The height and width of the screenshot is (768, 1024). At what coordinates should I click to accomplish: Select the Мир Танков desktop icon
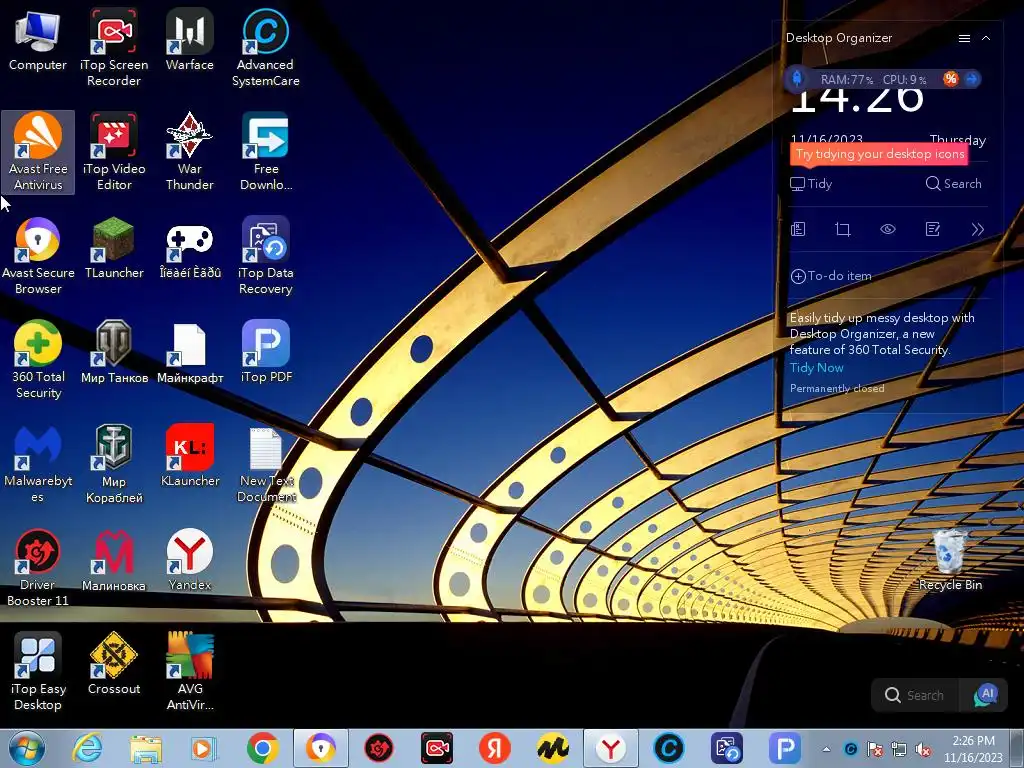(x=114, y=353)
